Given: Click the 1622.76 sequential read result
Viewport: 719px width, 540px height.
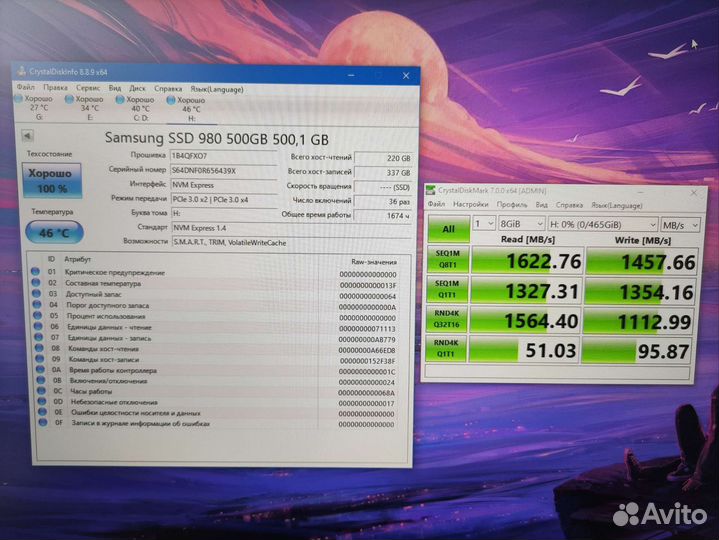Looking at the screenshot, I should pos(527,261).
